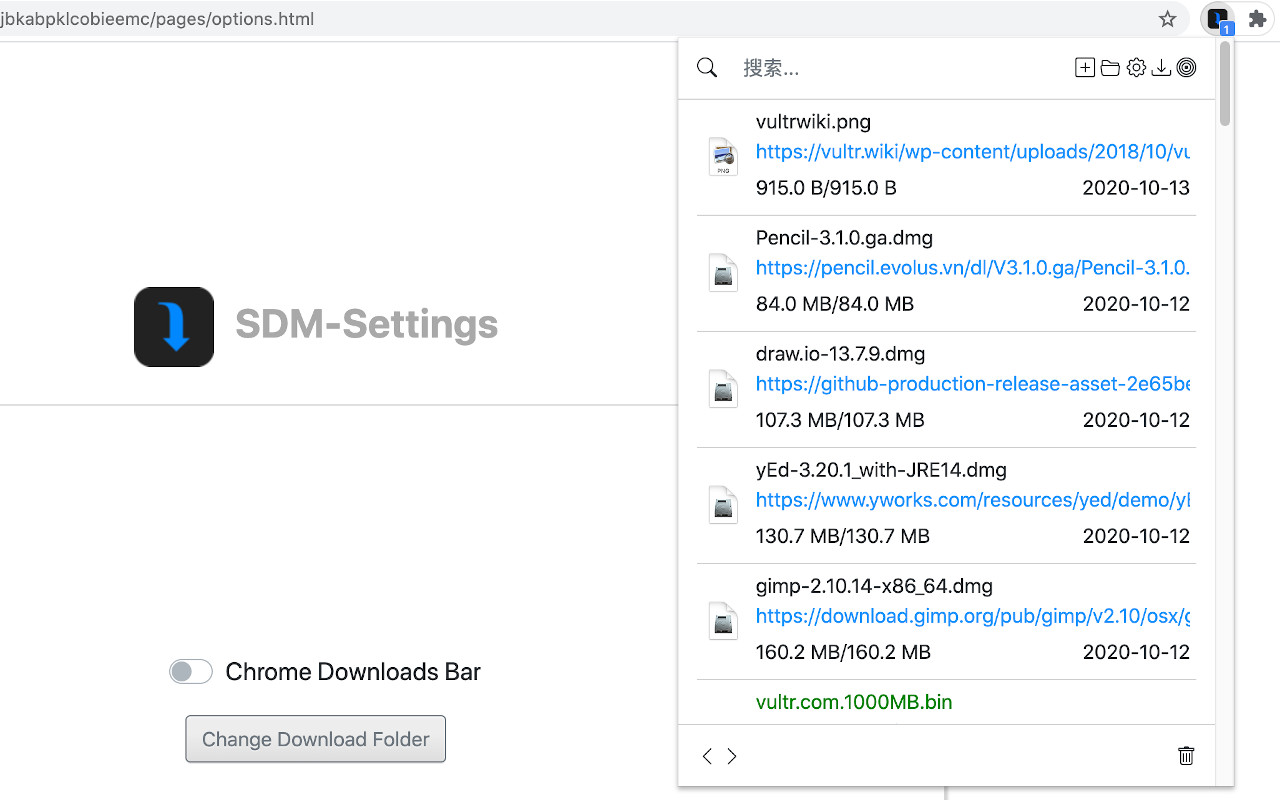This screenshot has height=800, width=1280.
Task: Bookmark this page with the star icon
Action: coord(1167,19)
